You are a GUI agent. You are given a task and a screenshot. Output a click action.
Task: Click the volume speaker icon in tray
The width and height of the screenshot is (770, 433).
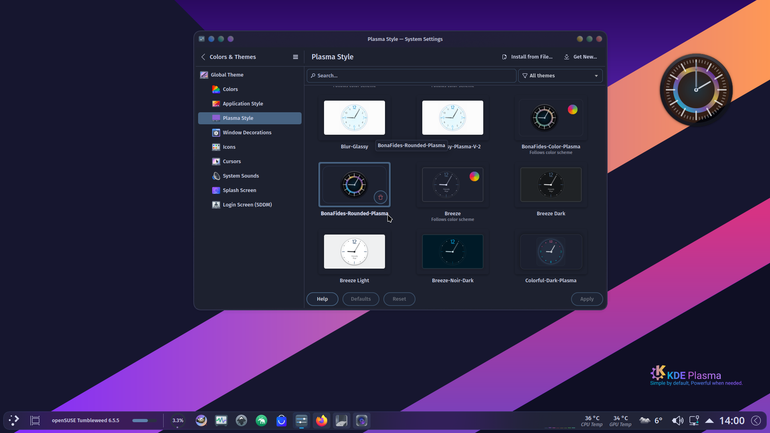click(677, 421)
